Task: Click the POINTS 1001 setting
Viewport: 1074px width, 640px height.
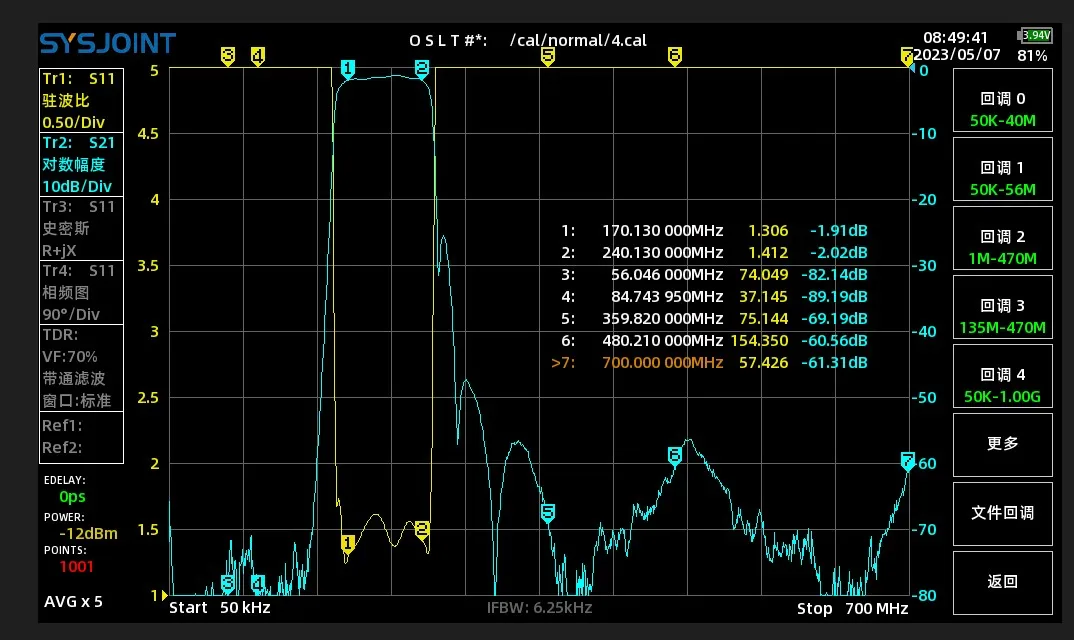Action: pos(76,567)
